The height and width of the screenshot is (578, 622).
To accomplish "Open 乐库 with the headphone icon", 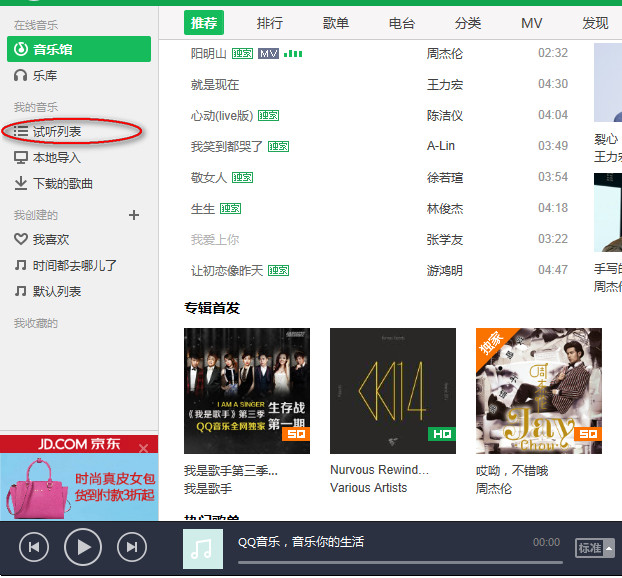I will [43, 76].
